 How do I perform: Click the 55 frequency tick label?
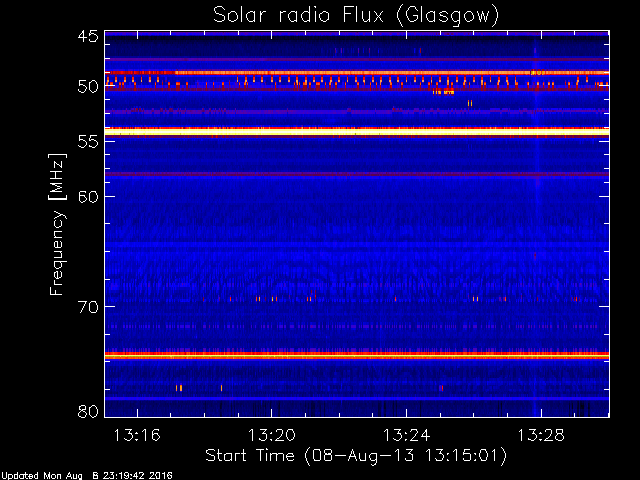(x=88, y=142)
